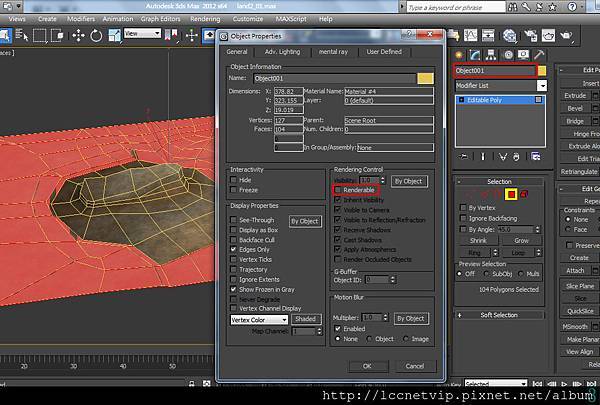
Task: Open the Utilities hammer panel tab
Action: 538,54
